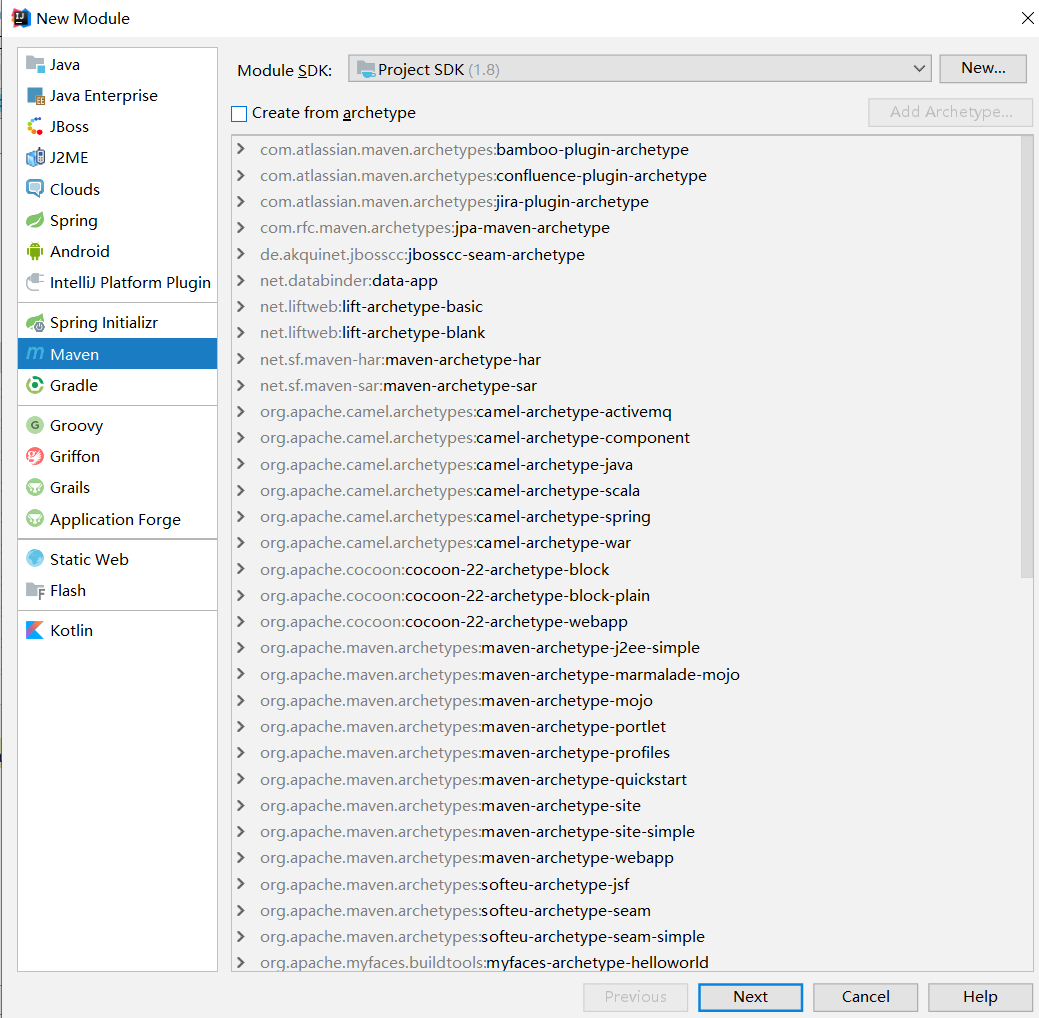
Task: Select Groovy module type label
Action: (76, 425)
